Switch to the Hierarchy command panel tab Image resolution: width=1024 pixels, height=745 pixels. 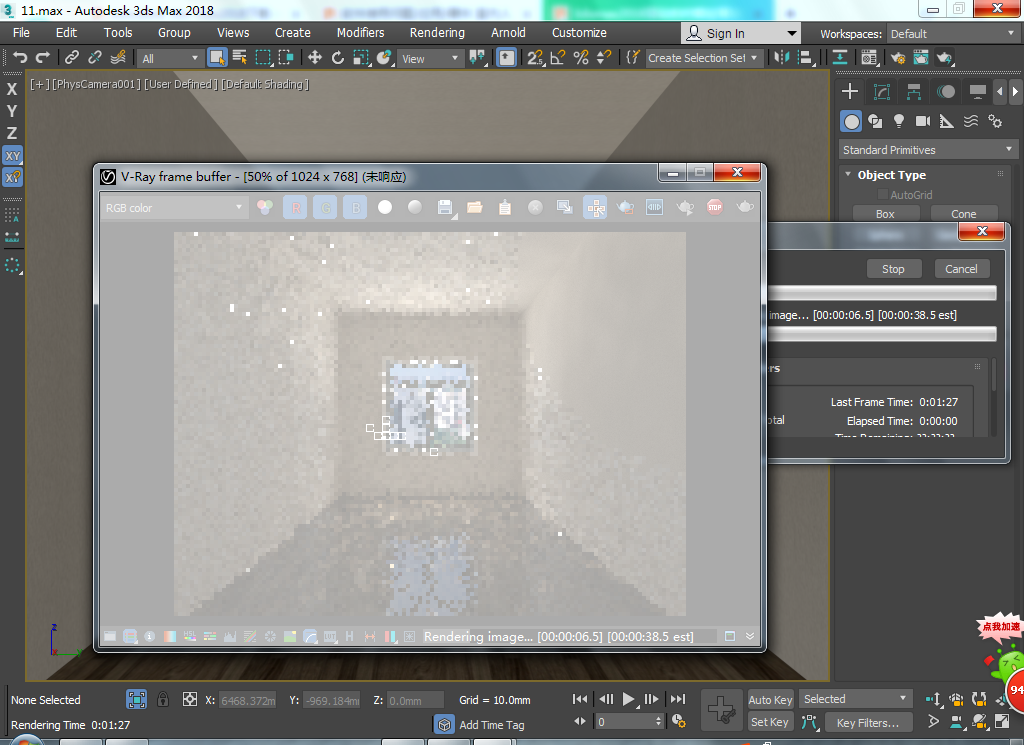(914, 91)
